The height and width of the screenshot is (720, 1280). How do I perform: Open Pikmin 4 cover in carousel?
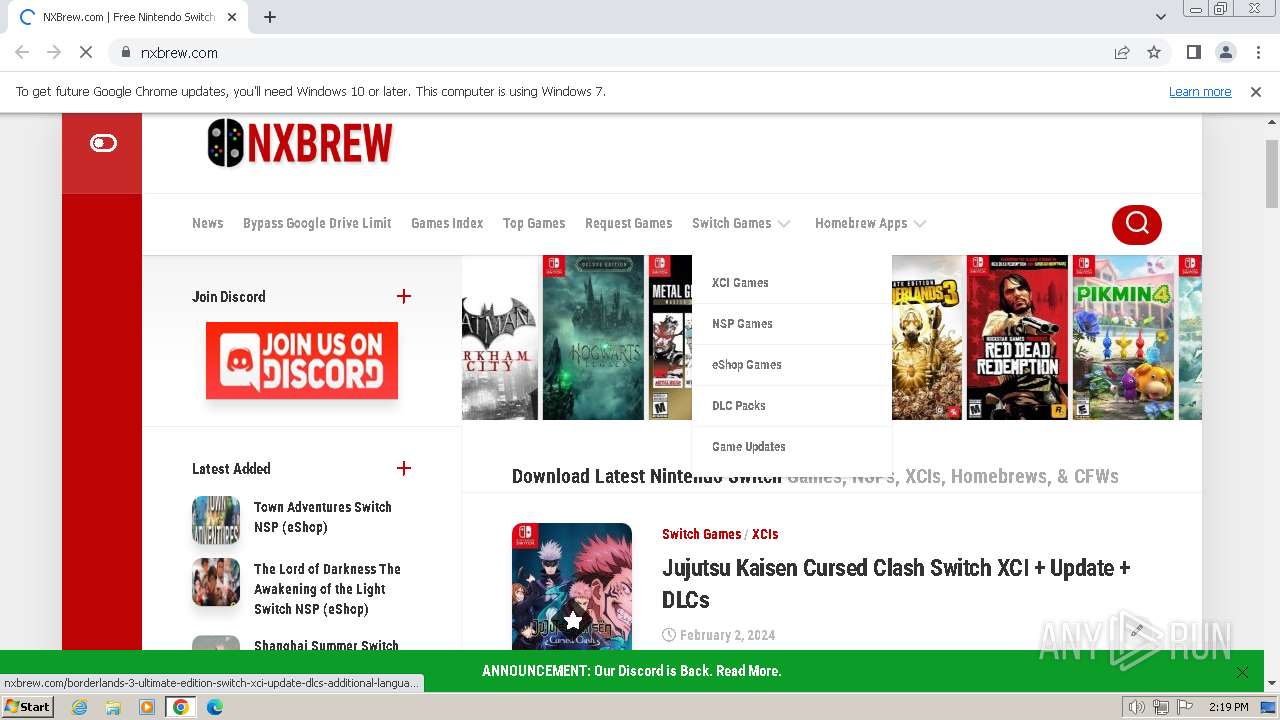pos(1123,337)
